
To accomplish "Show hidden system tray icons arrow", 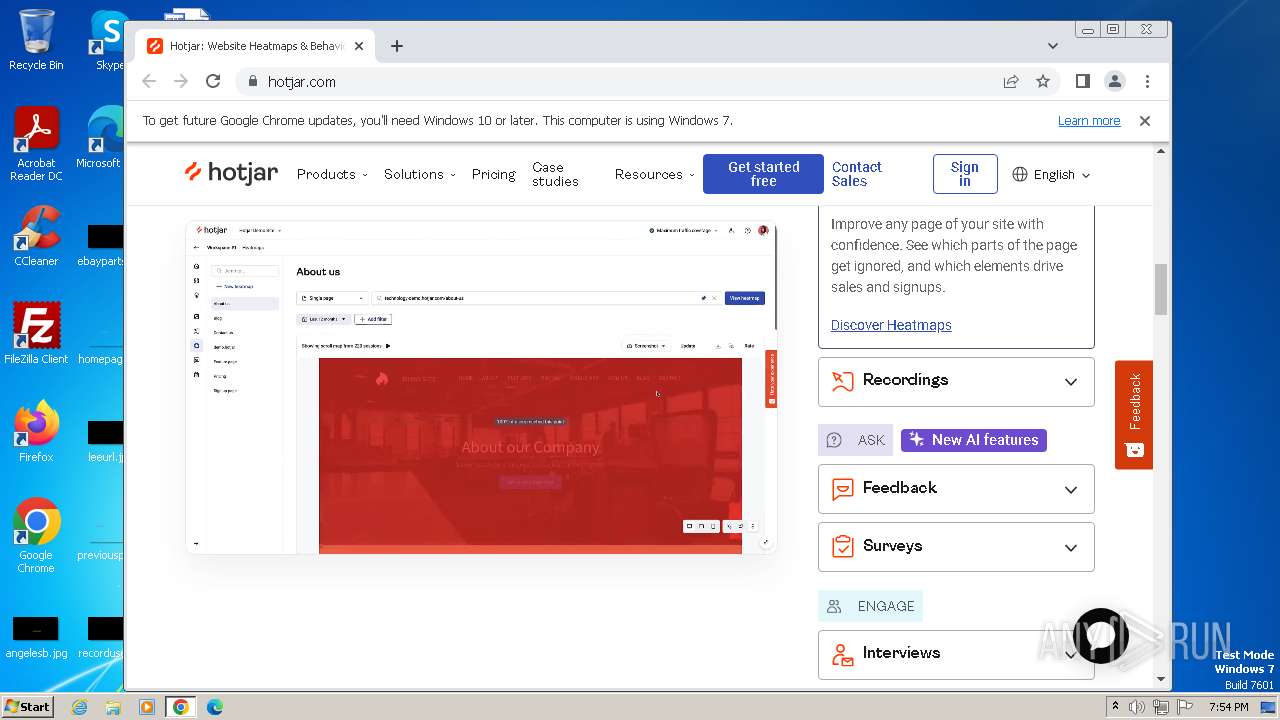I will point(1115,707).
